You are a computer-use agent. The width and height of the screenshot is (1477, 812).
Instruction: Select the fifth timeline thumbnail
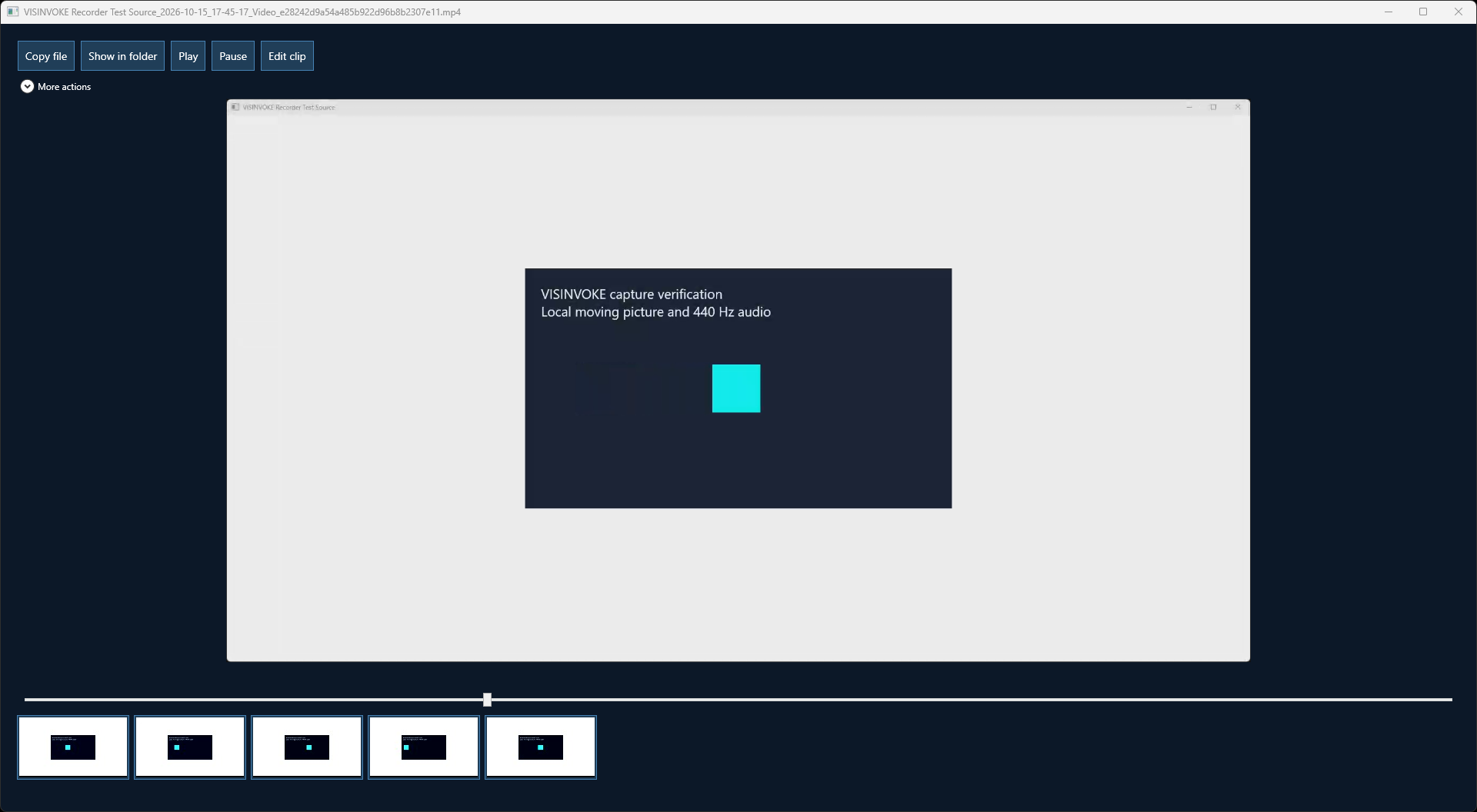541,747
